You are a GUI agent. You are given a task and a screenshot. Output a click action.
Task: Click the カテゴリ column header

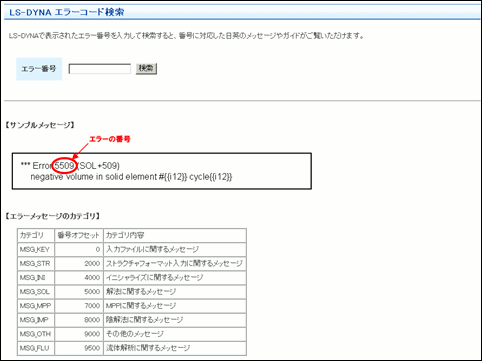pyautogui.click(x=36, y=235)
